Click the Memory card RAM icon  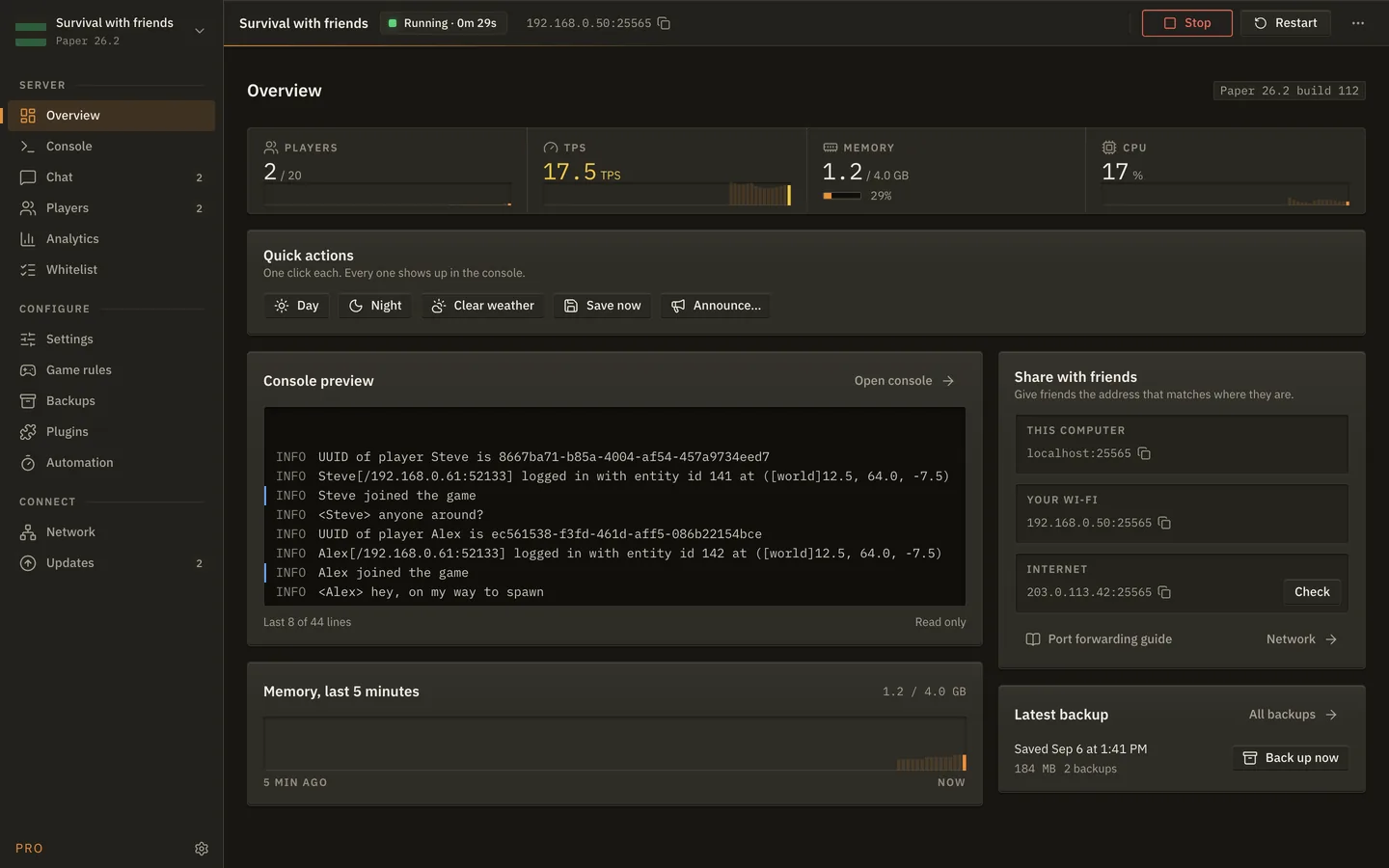831,148
